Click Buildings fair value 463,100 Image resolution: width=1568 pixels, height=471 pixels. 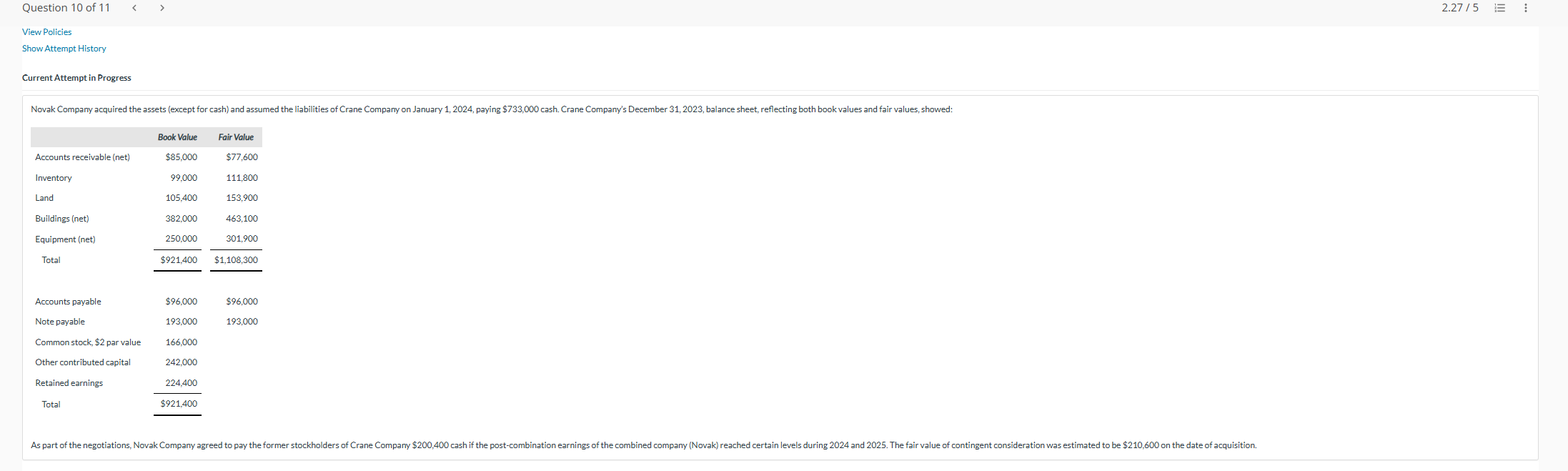coord(242,219)
